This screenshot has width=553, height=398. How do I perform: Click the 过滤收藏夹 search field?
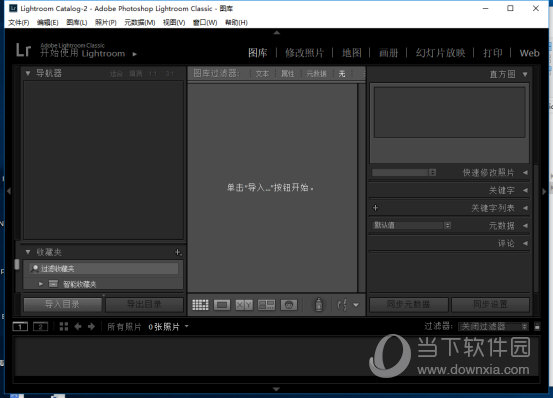104,269
